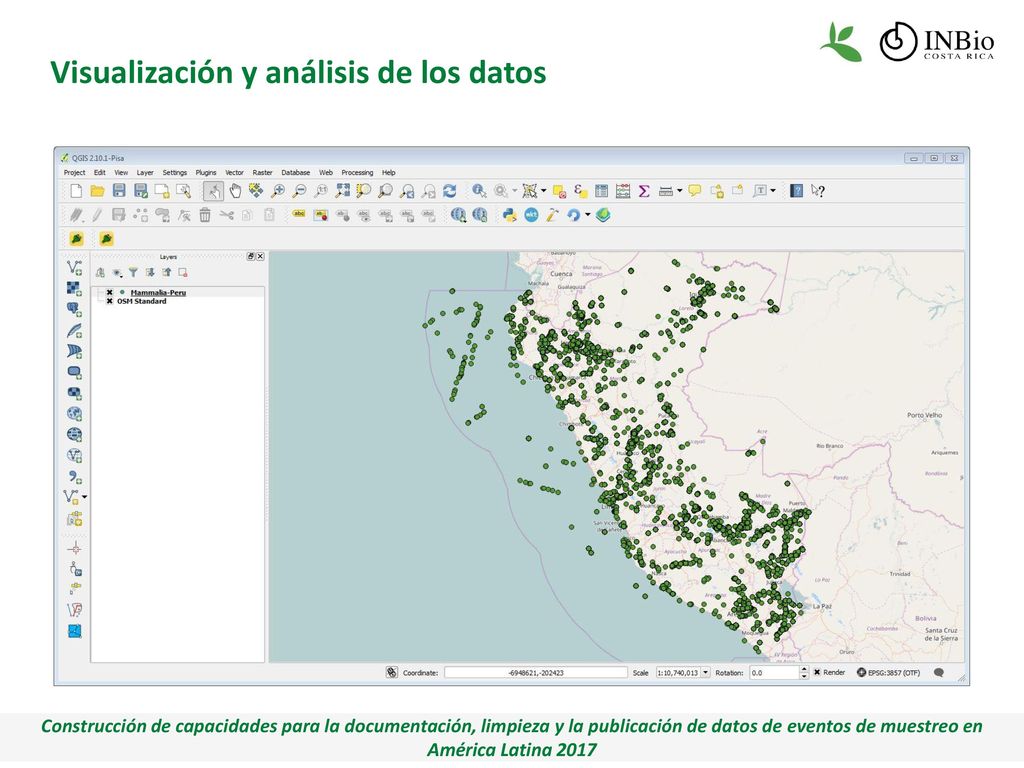Click the Rotation value field
Image resolution: width=1024 pixels, height=768 pixels.
click(x=773, y=672)
